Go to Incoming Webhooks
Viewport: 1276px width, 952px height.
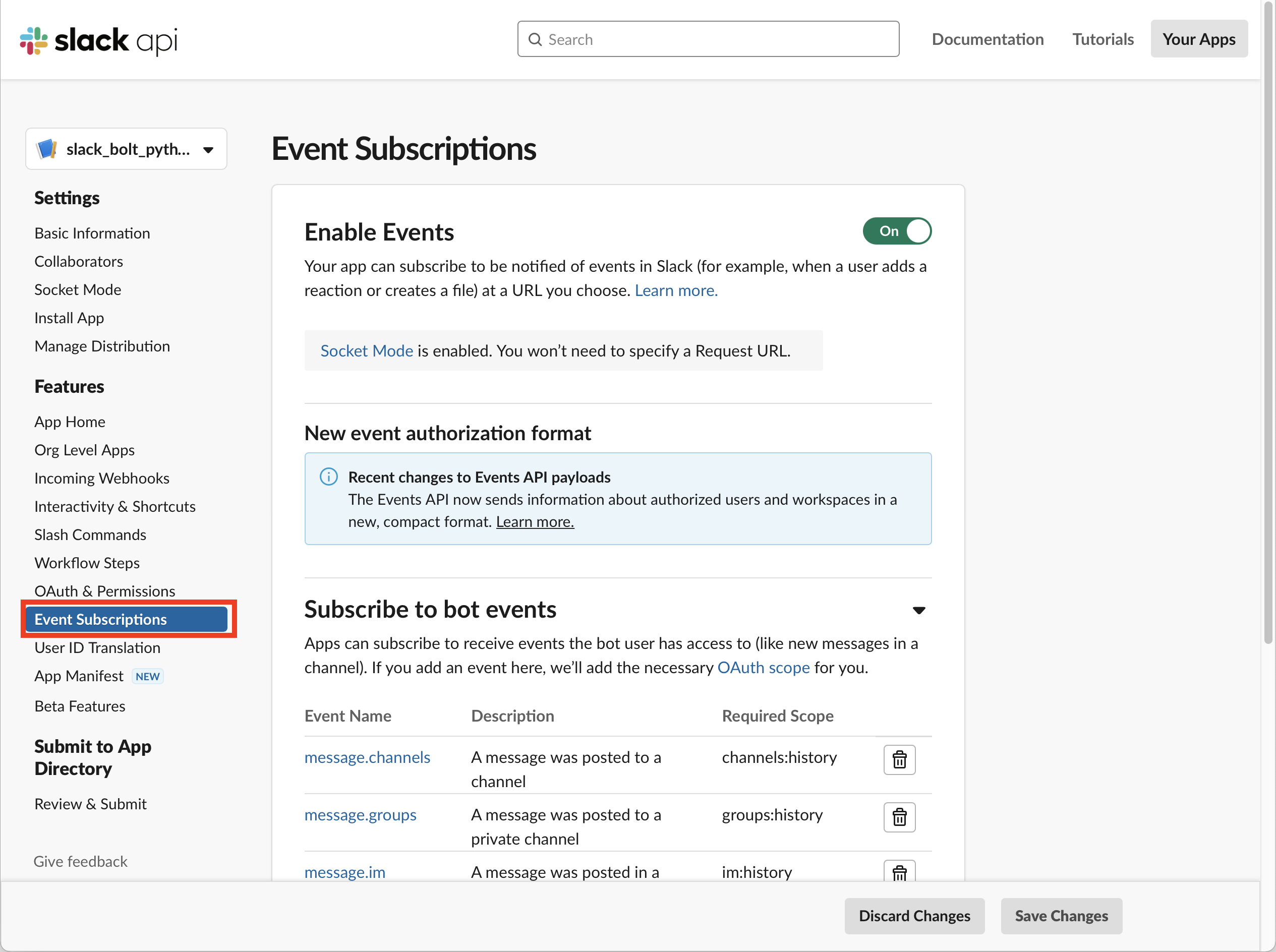[x=102, y=479]
